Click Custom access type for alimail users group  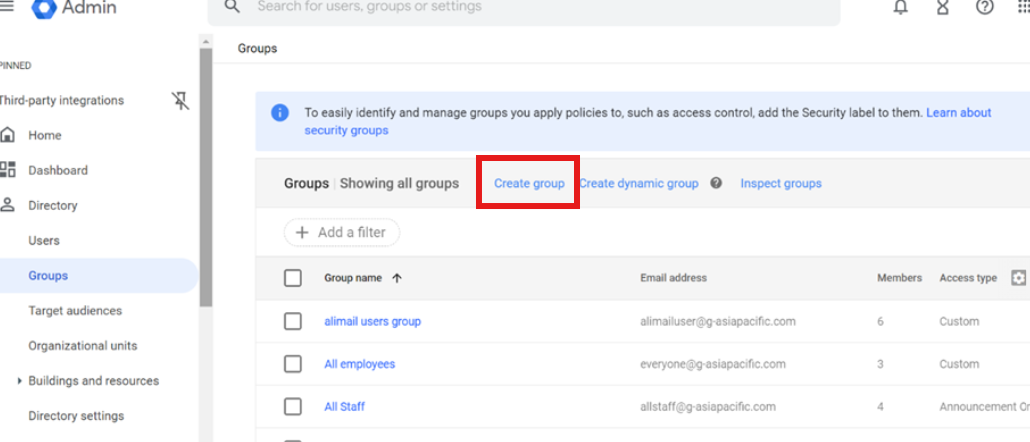[959, 321]
